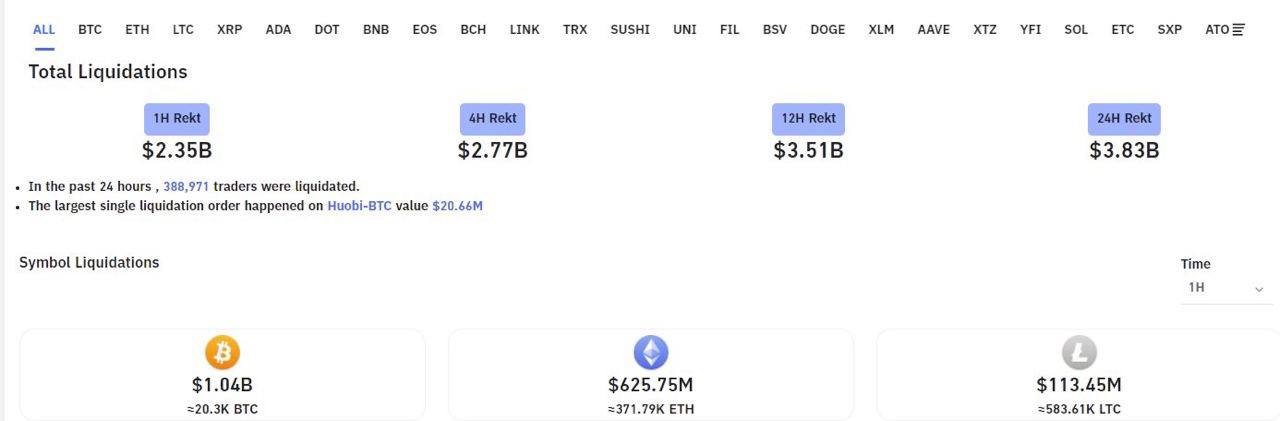Open the Huobi-BTC link

pyautogui.click(x=359, y=206)
